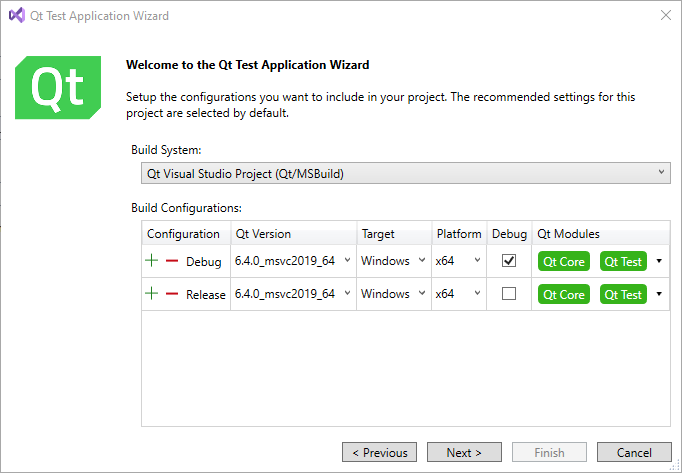Click the Platform column header

tap(459, 234)
